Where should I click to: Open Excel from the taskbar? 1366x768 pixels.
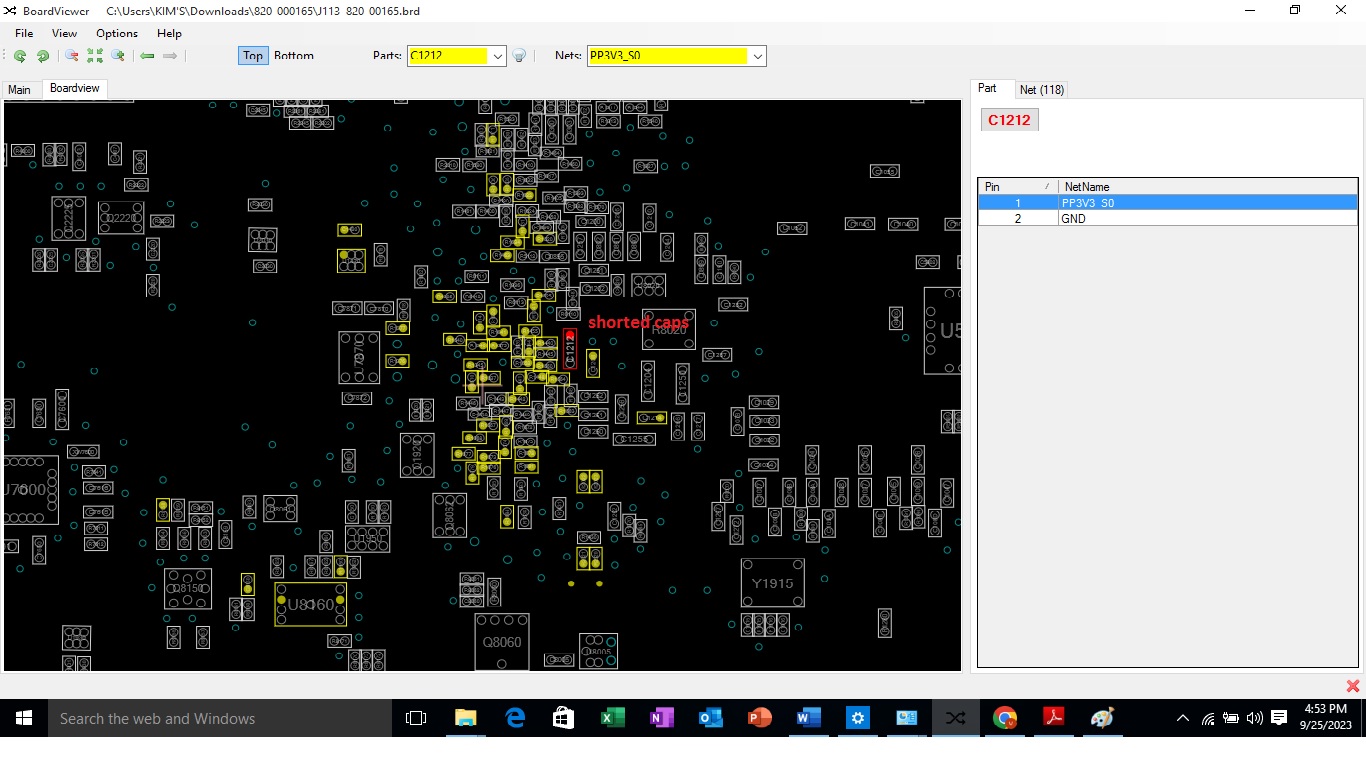point(613,718)
